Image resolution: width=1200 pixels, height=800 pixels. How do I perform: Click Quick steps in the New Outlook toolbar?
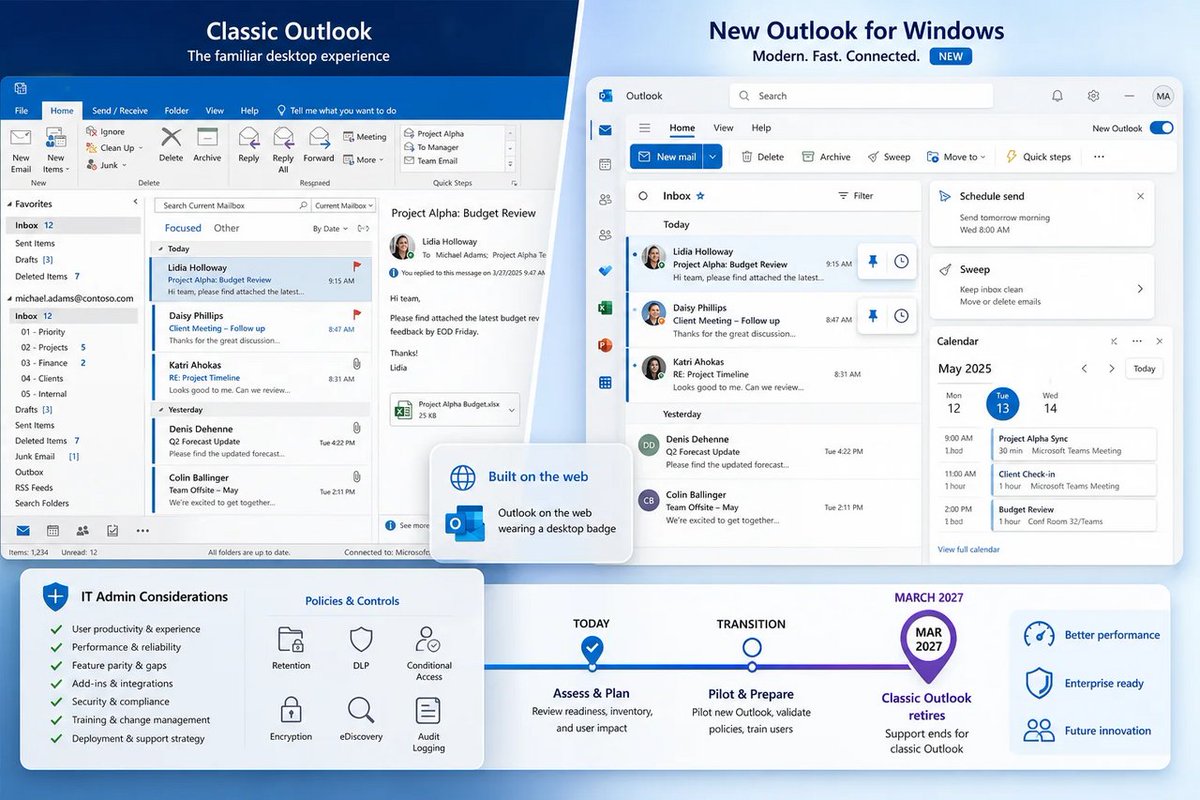pos(1038,157)
